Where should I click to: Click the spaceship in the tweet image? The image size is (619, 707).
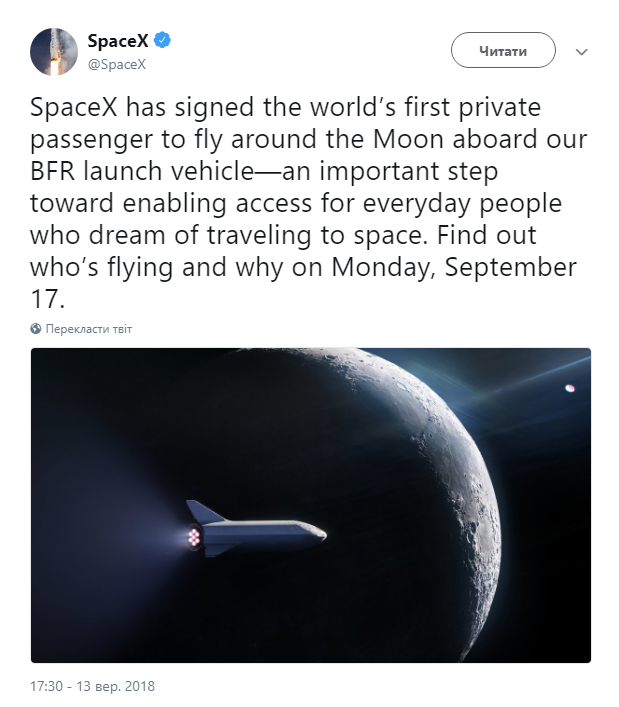pos(256,528)
